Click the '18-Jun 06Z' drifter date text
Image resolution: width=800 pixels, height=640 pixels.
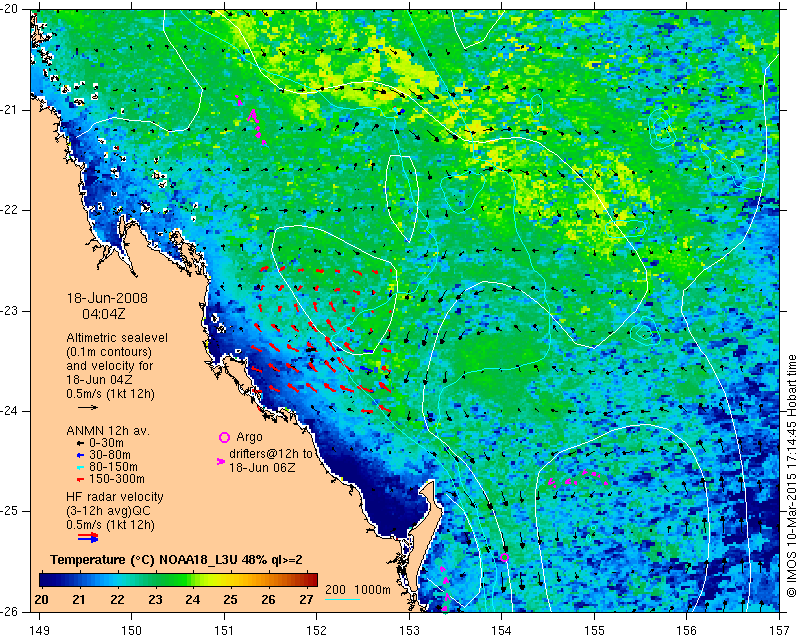pos(262,467)
